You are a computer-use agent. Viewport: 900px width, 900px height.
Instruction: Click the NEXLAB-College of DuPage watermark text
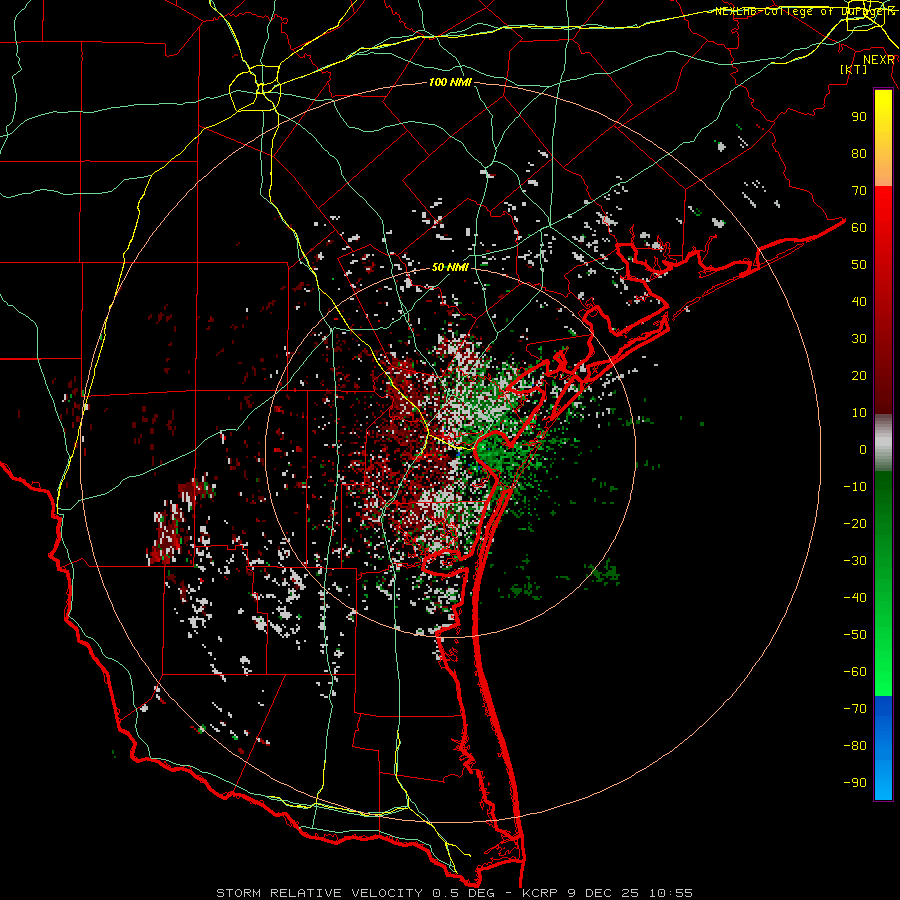point(804,11)
